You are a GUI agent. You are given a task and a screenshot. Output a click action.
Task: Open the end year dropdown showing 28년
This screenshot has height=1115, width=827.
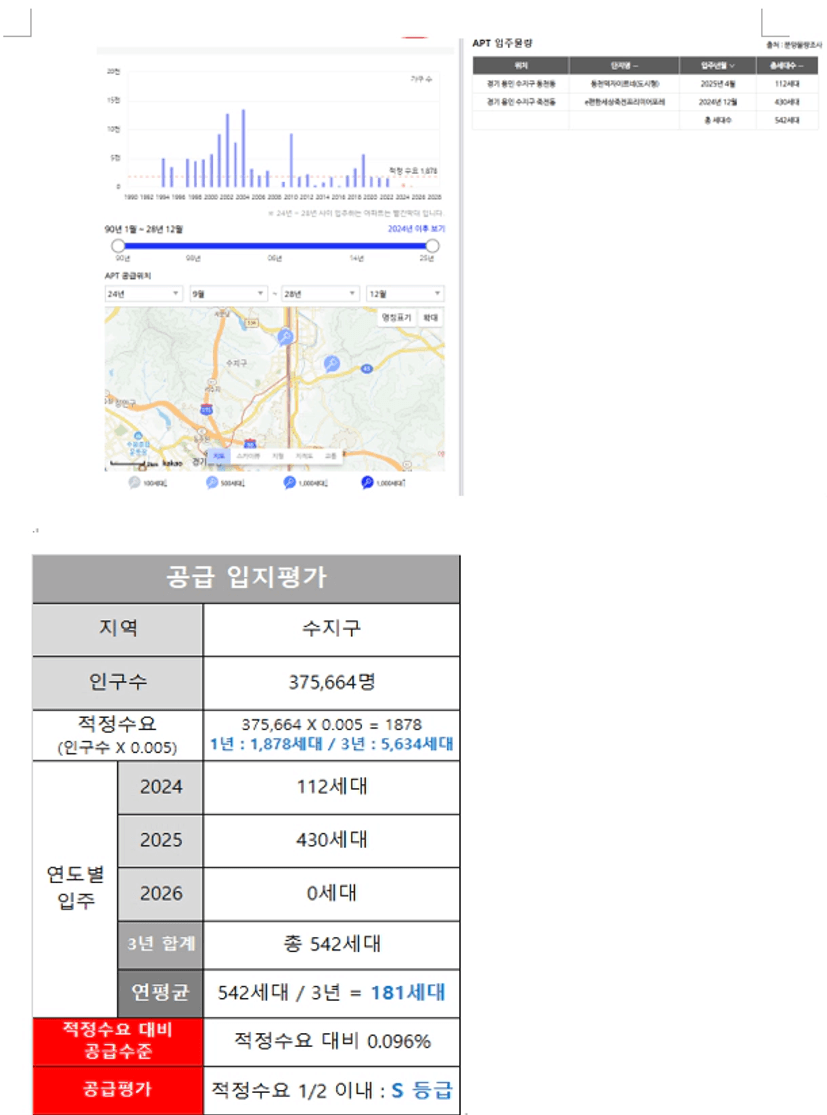[320, 294]
